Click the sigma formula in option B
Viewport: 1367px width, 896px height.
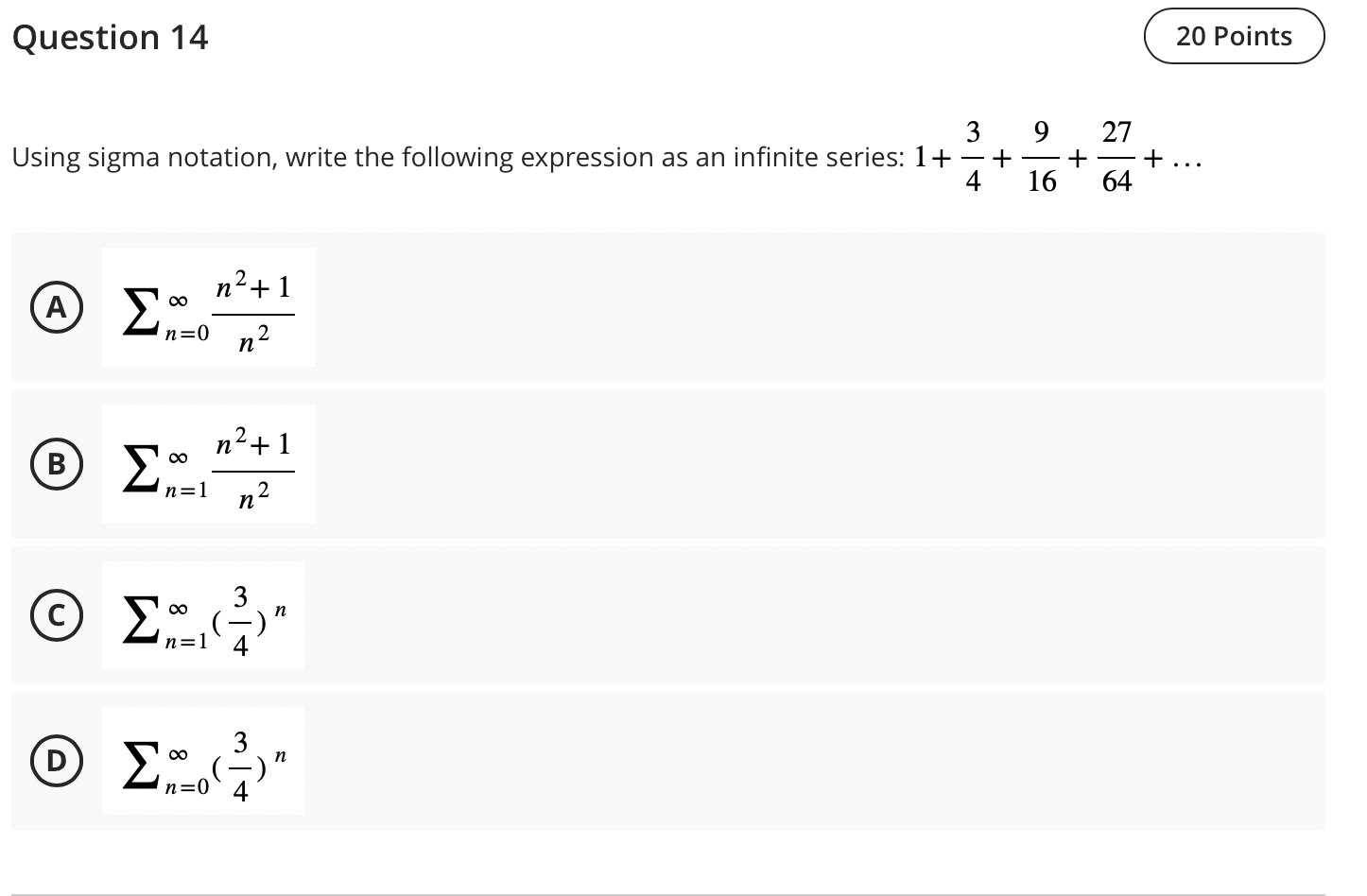pos(208,463)
